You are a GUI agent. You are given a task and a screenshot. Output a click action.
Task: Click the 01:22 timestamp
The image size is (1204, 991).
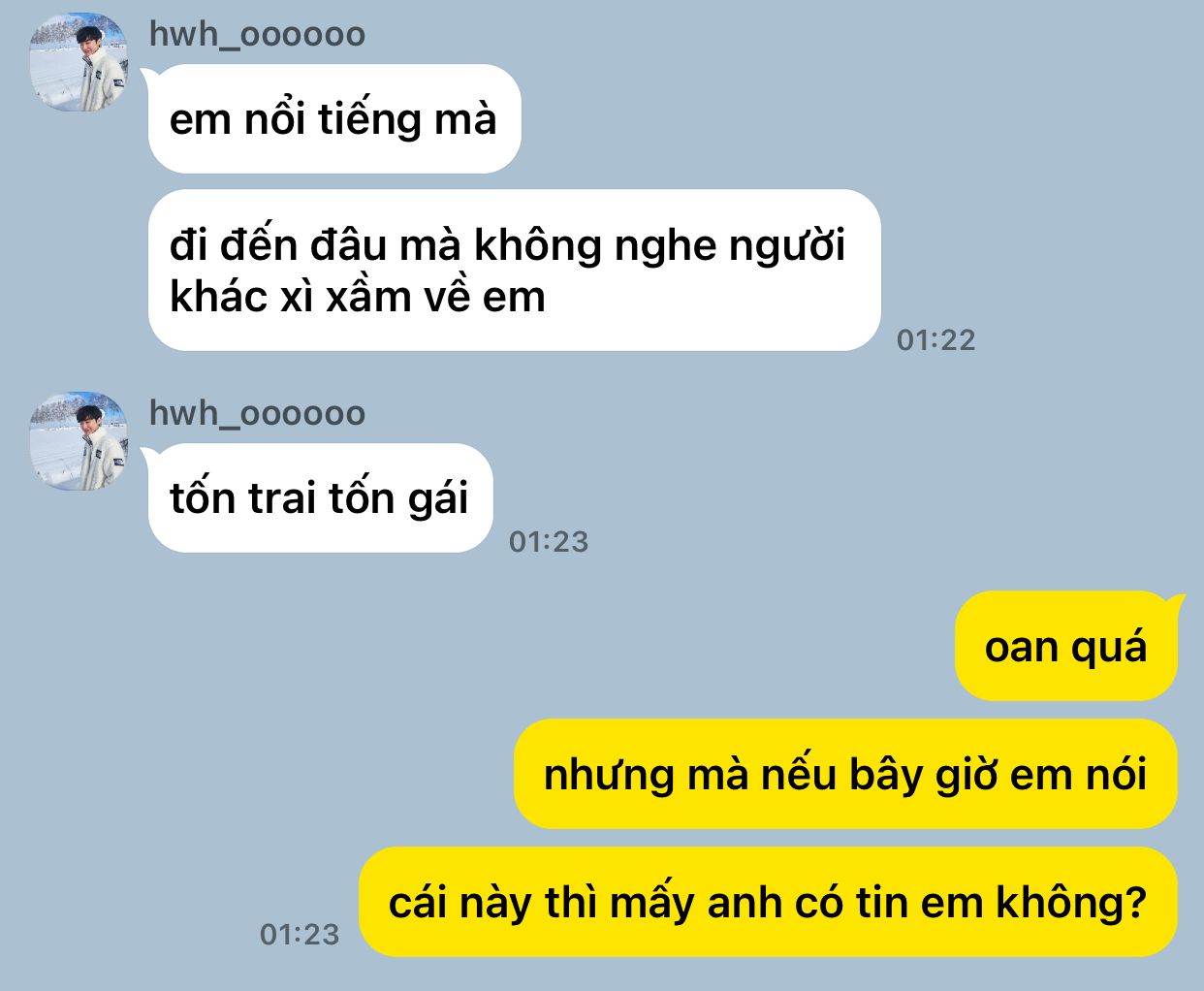(935, 340)
